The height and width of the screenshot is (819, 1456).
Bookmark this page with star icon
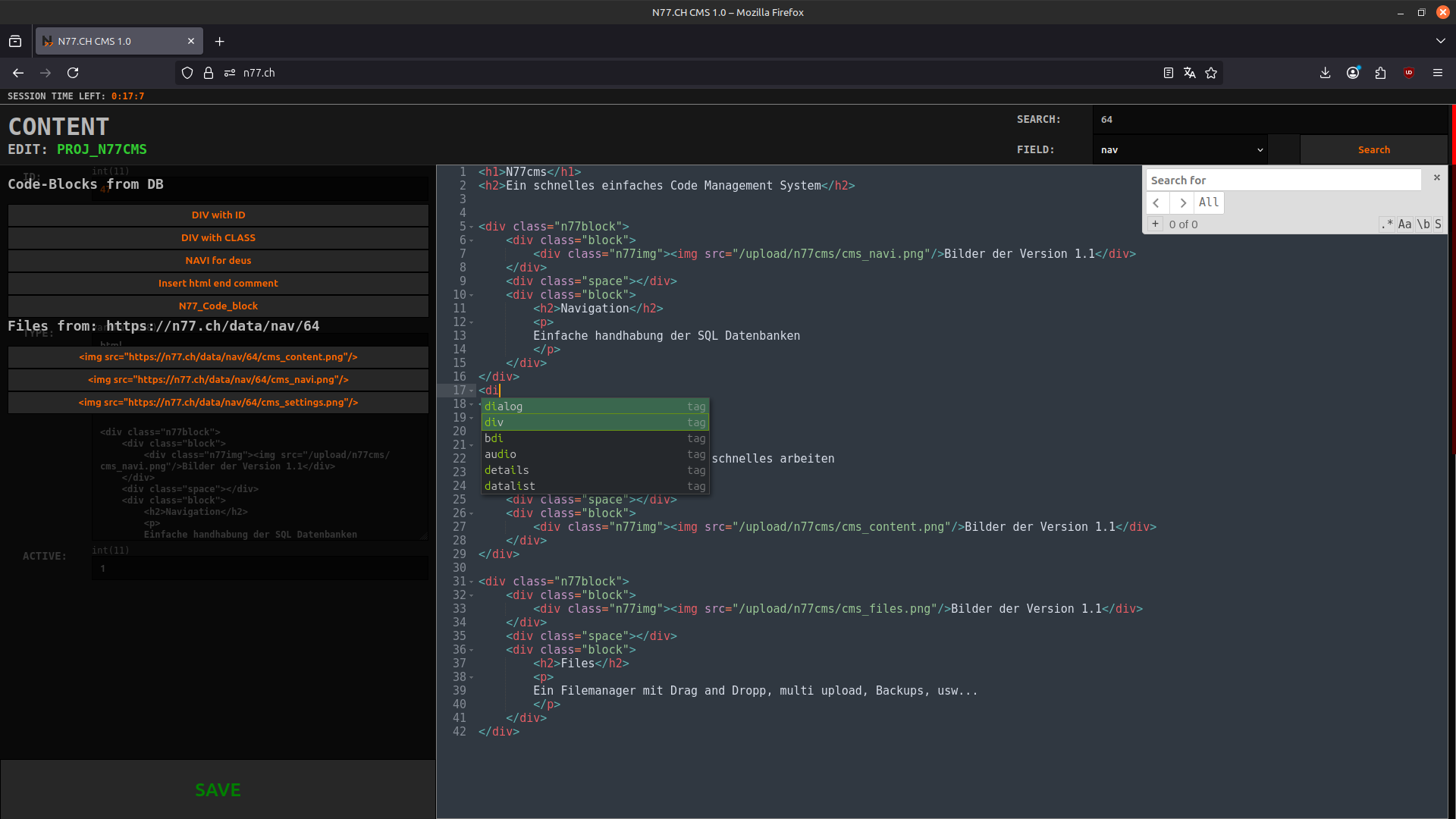(x=1211, y=73)
